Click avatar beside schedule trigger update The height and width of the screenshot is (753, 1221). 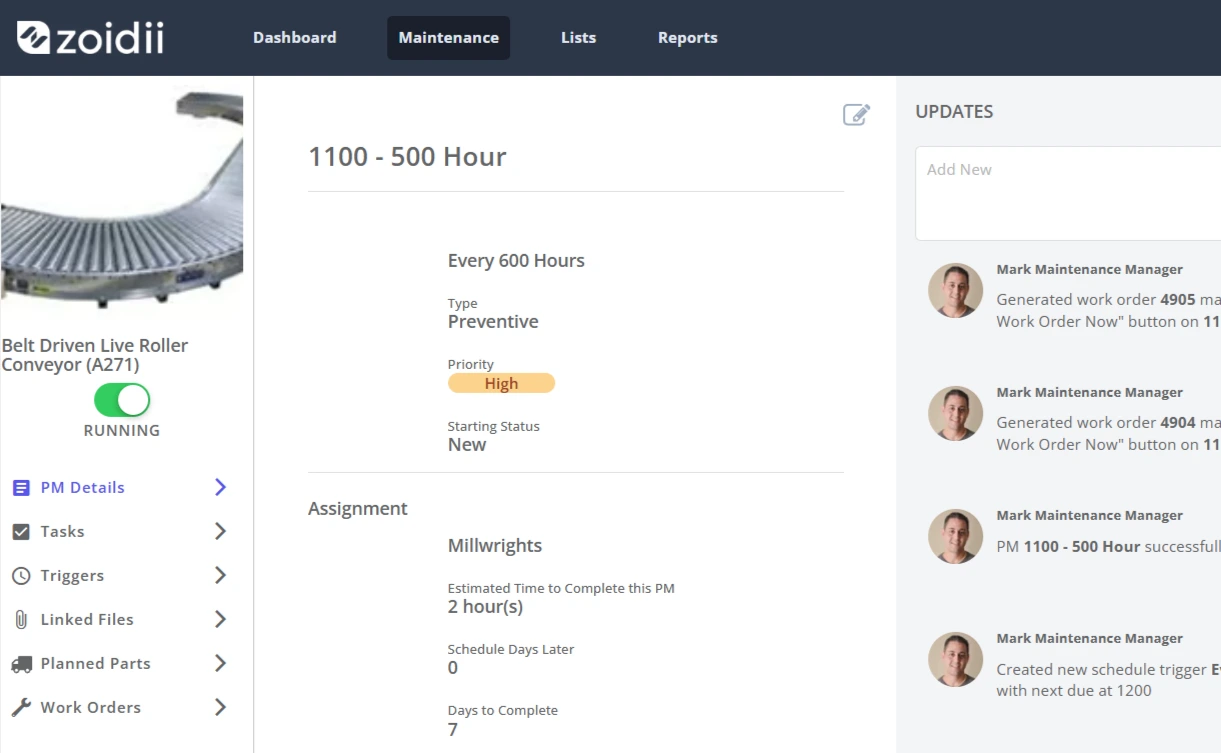(955, 660)
